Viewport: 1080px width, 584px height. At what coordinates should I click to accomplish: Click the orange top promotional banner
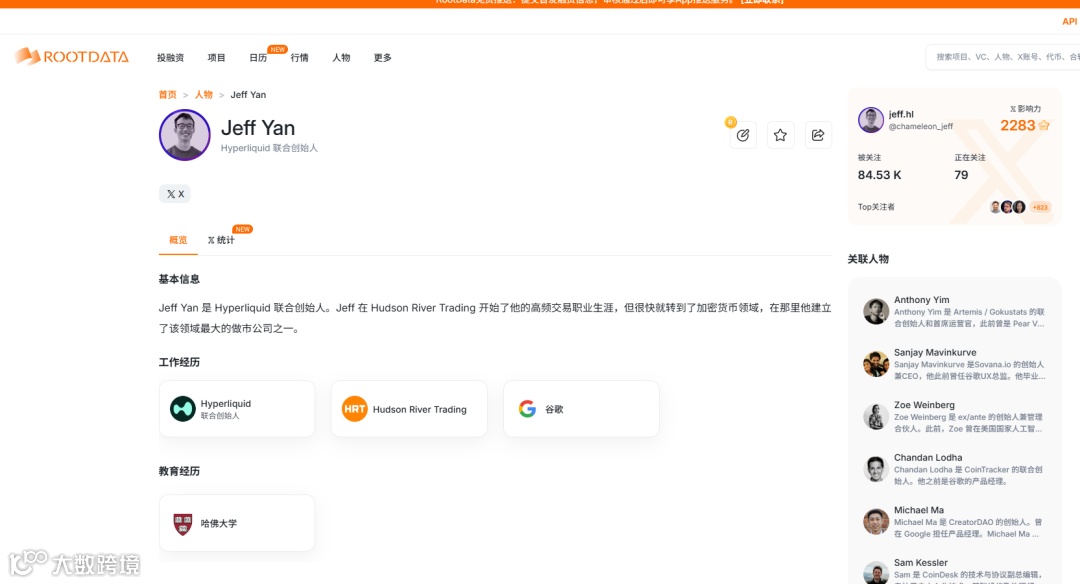(540, 3)
